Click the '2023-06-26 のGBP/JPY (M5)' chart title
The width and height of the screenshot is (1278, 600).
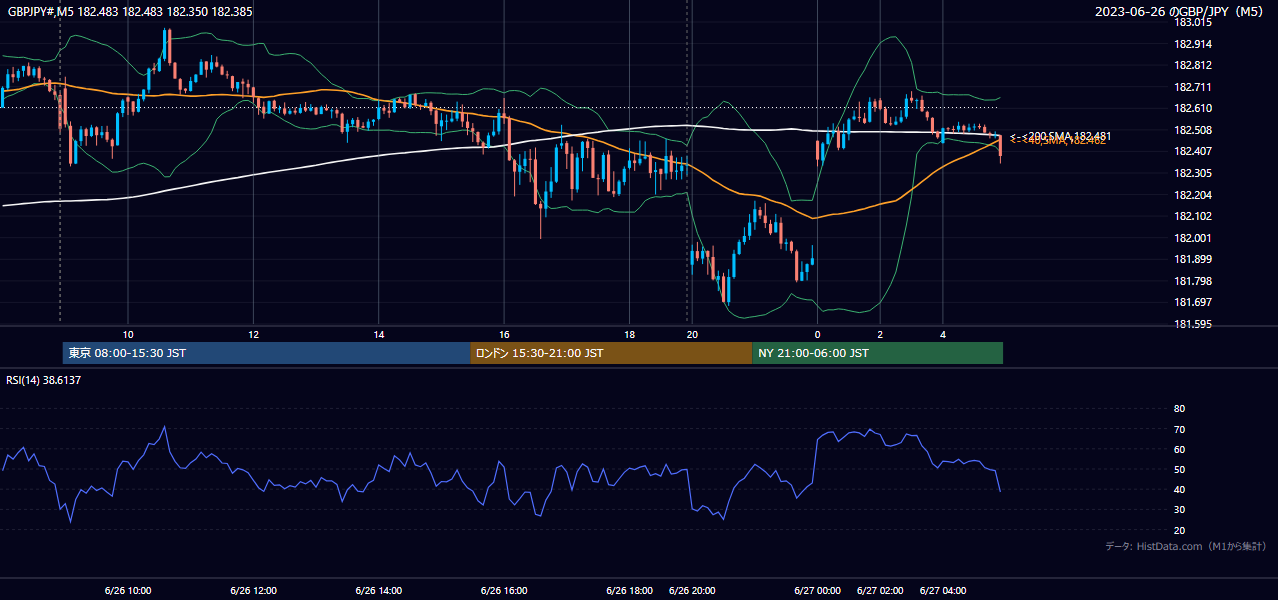(x=1181, y=11)
